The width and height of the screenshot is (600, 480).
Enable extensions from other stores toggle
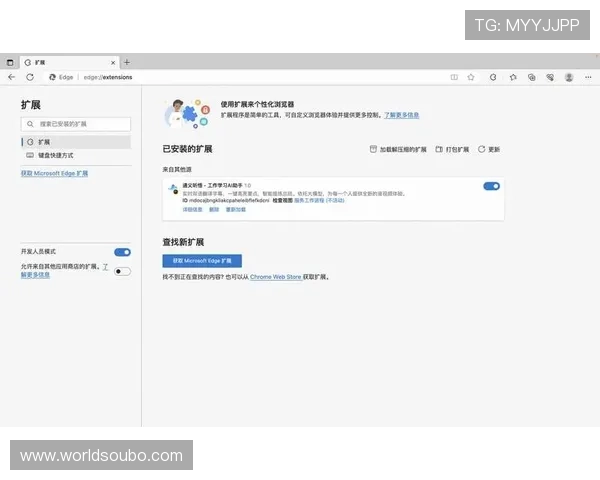pyautogui.click(x=122, y=271)
